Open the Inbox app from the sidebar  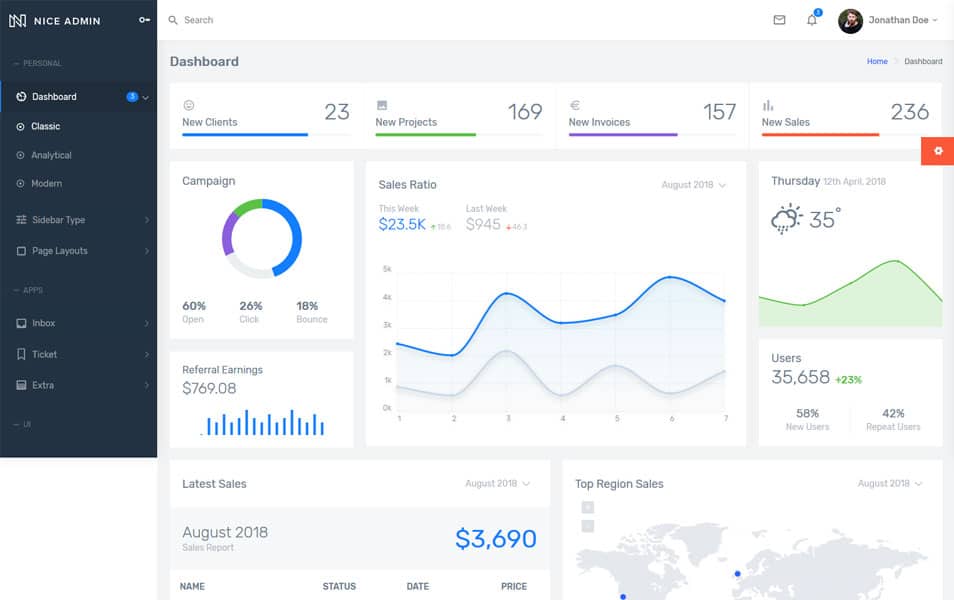22,323
